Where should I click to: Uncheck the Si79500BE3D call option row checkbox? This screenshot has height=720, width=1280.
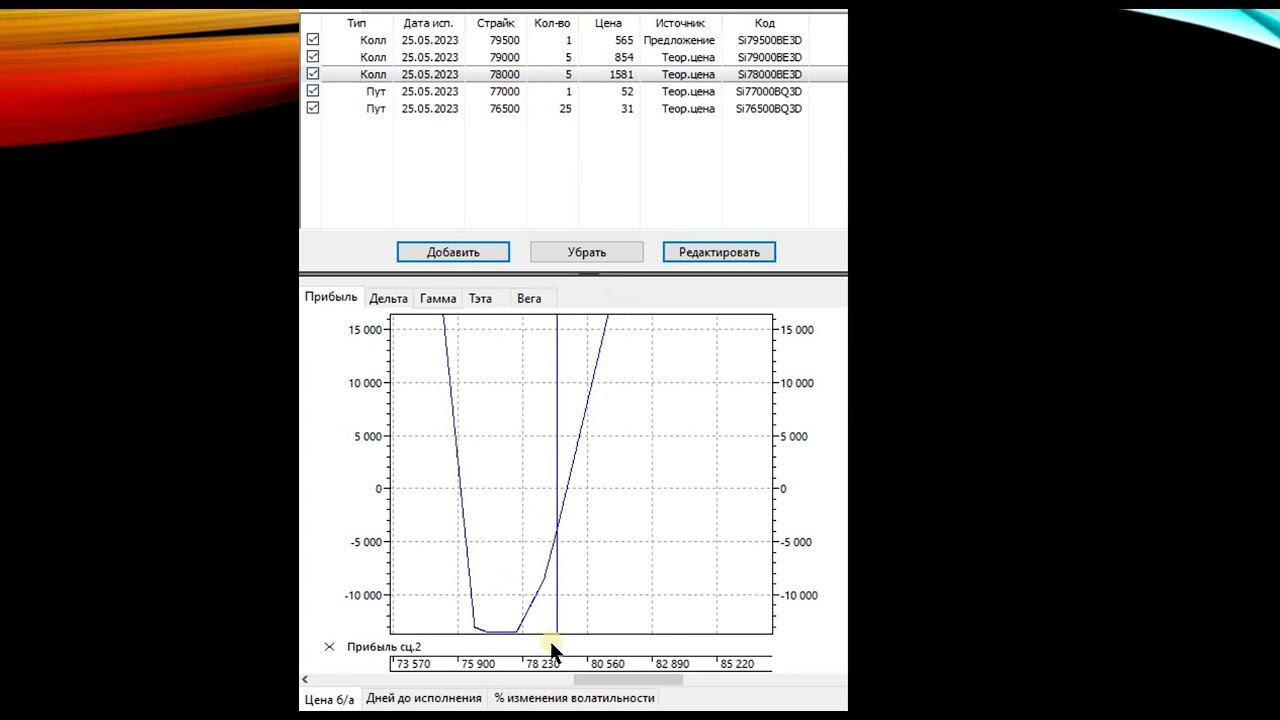(313, 40)
